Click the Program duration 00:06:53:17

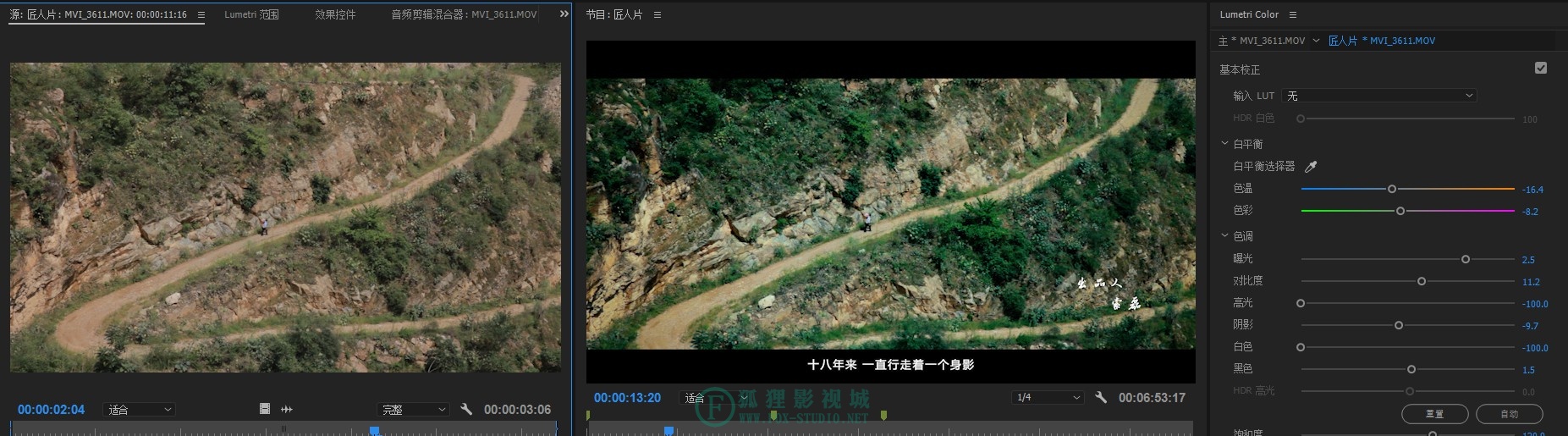click(x=1152, y=398)
